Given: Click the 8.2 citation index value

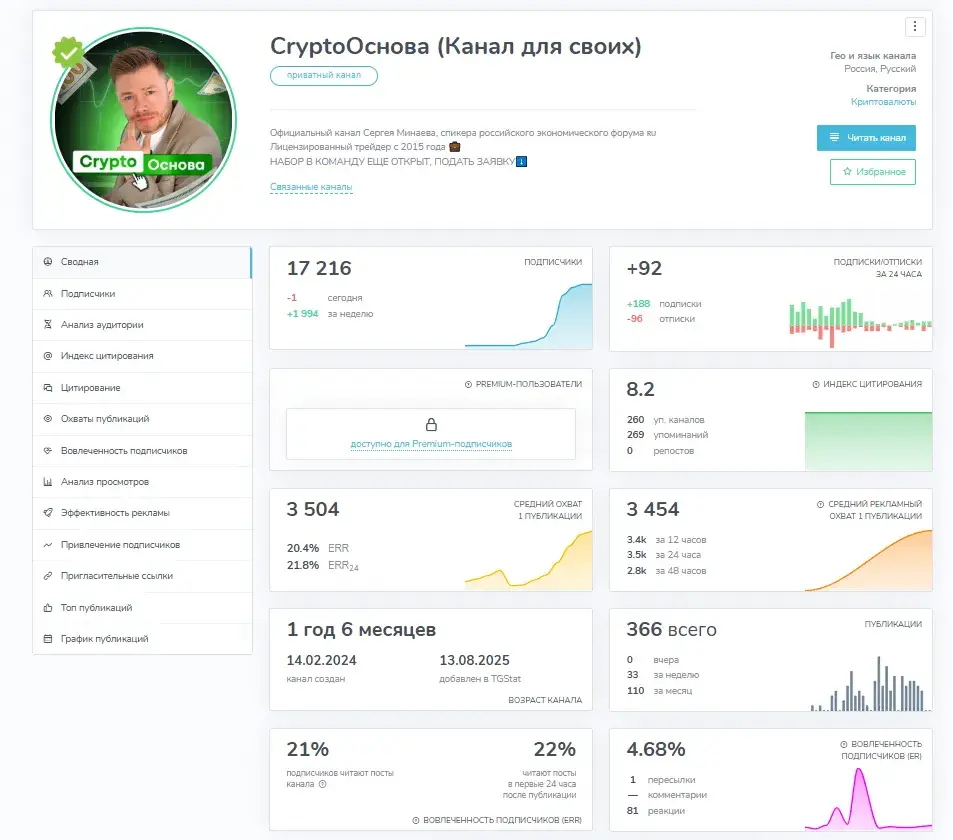Looking at the screenshot, I should coord(641,389).
